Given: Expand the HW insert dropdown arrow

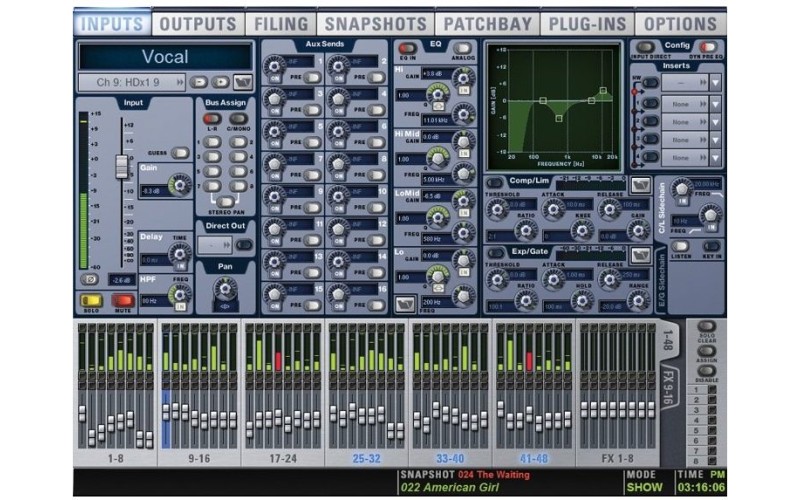Looking at the screenshot, I should click(716, 82).
